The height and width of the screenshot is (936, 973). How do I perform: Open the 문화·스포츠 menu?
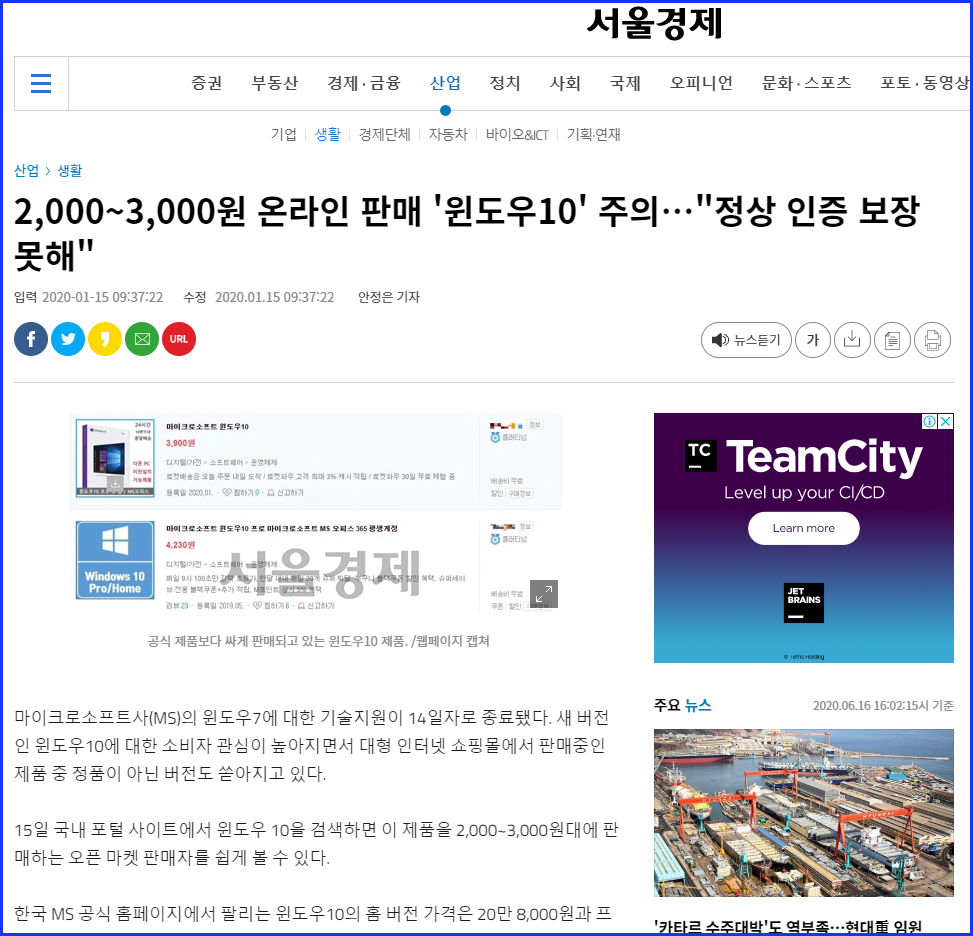807,83
